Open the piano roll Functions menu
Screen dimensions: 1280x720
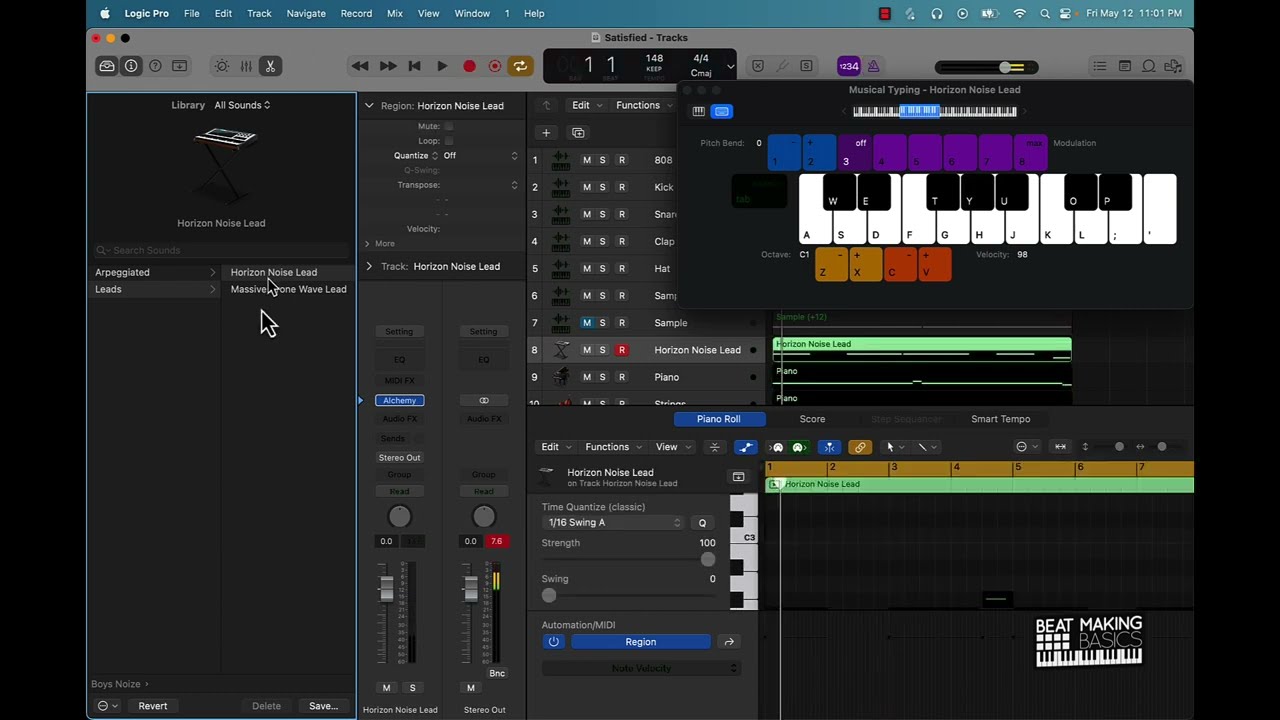tap(612, 447)
